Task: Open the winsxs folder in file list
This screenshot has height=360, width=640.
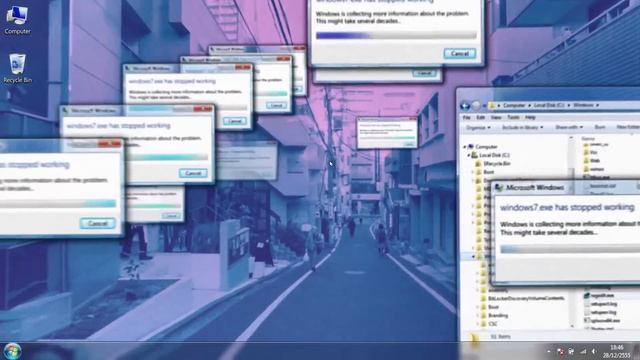Action: point(594,169)
